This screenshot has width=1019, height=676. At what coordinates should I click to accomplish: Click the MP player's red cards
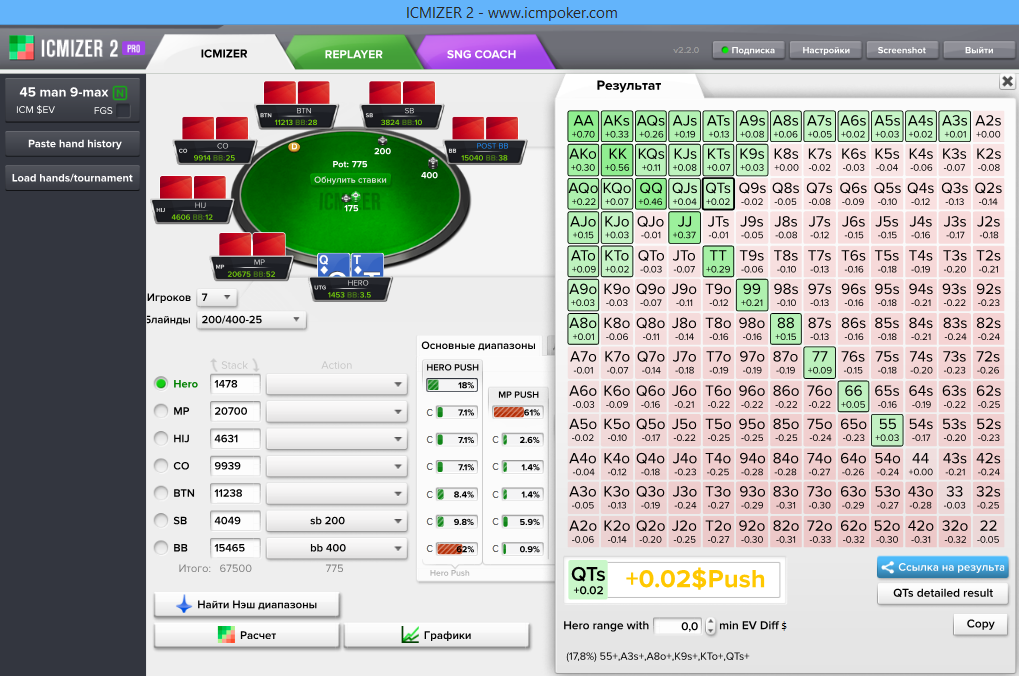252,244
